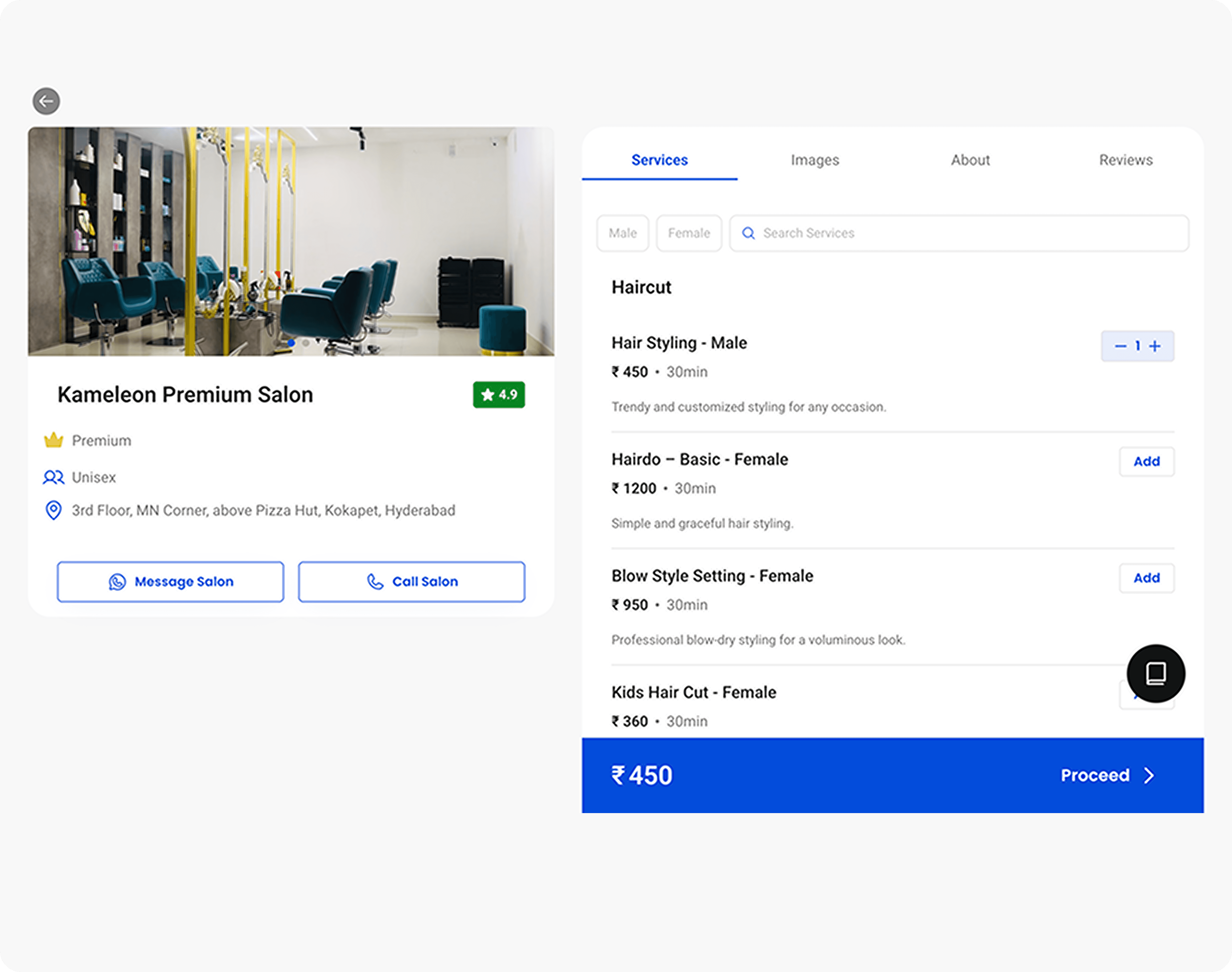Add Hairdo Basic Female service
The height and width of the screenshot is (972, 1232).
pos(1146,462)
